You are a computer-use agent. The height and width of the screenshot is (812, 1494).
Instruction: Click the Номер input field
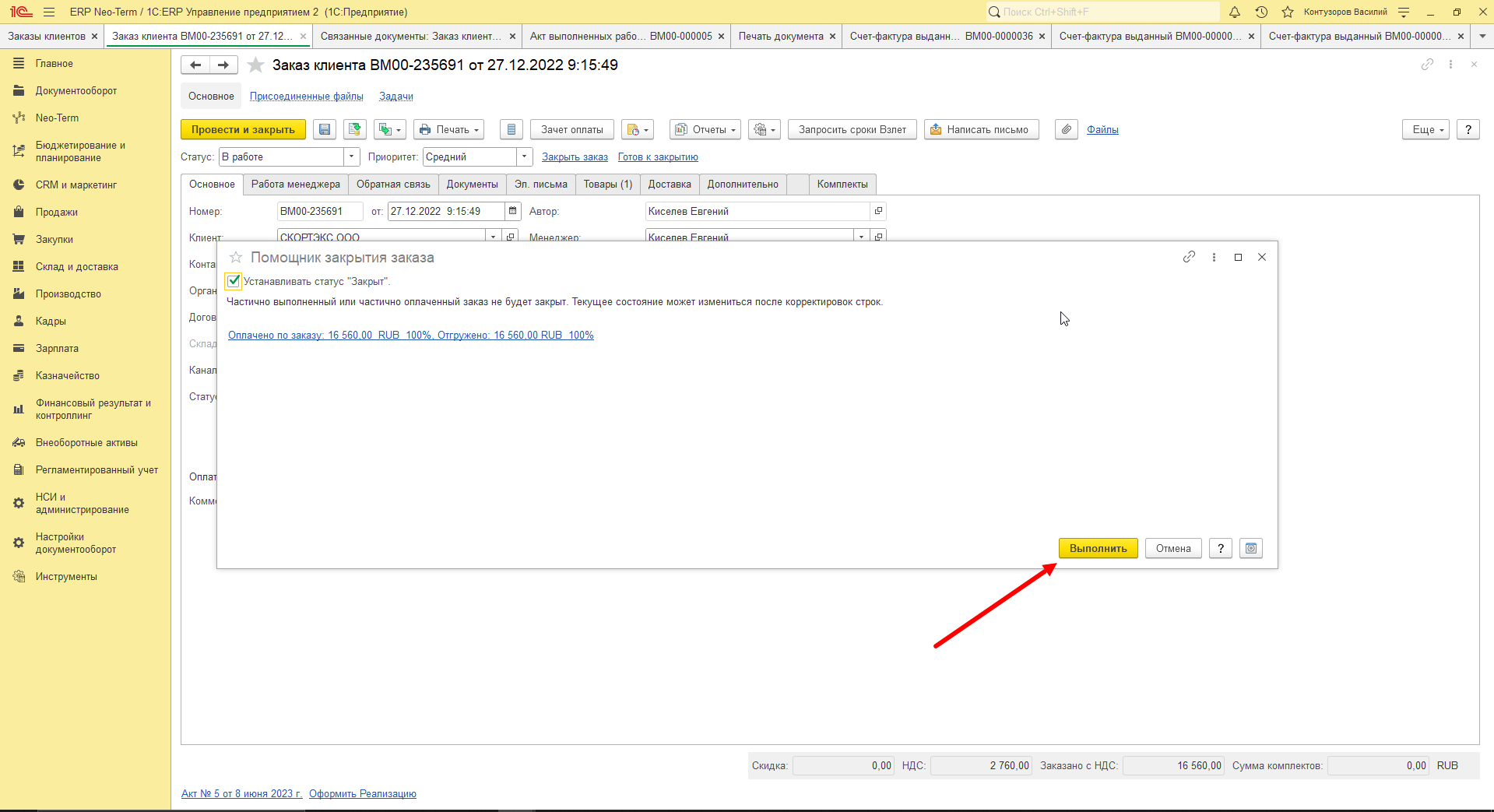(x=320, y=211)
